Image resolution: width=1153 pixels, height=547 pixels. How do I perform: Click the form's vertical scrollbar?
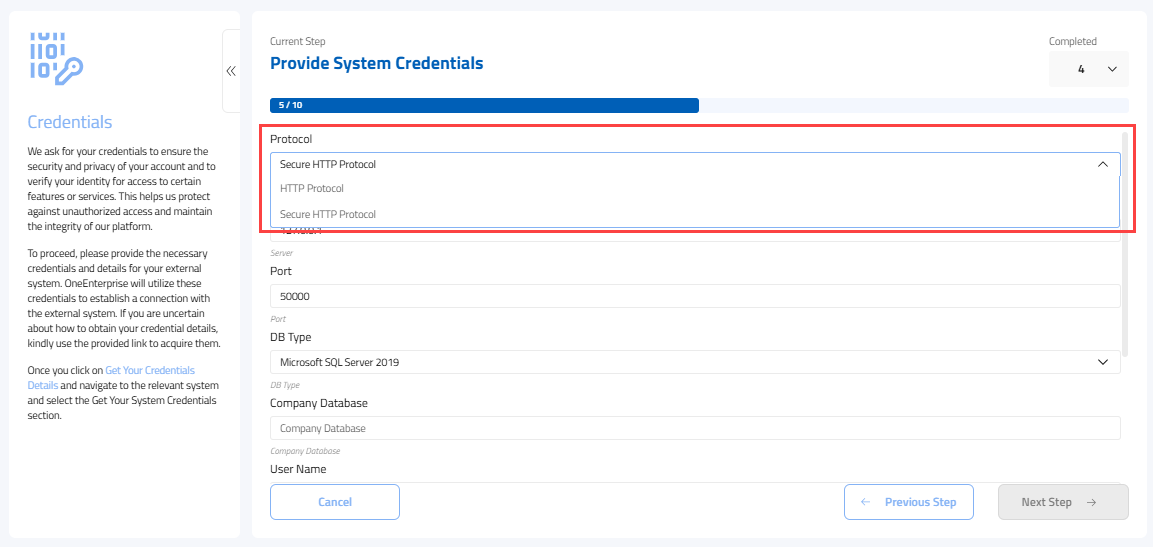tap(1125, 240)
